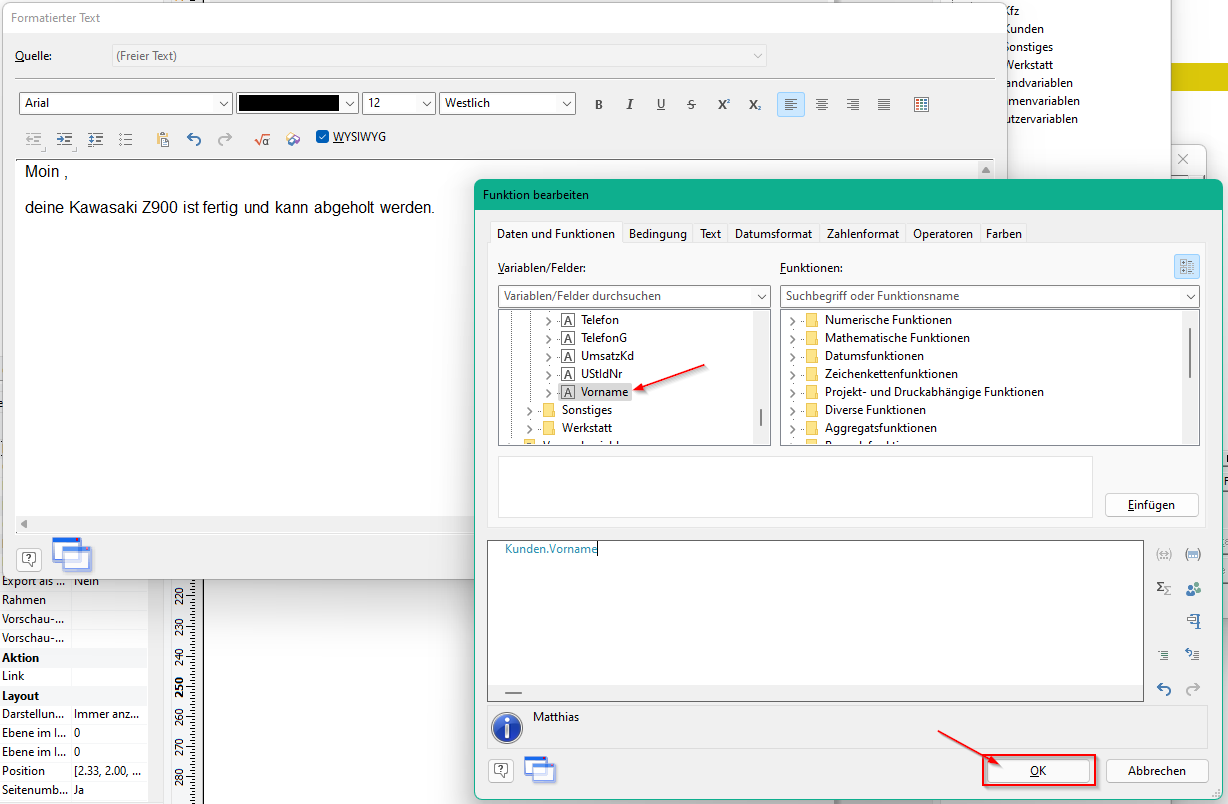This screenshot has height=804, width=1228.
Task: Toggle functions tree view mode icon
Action: tap(1186, 267)
